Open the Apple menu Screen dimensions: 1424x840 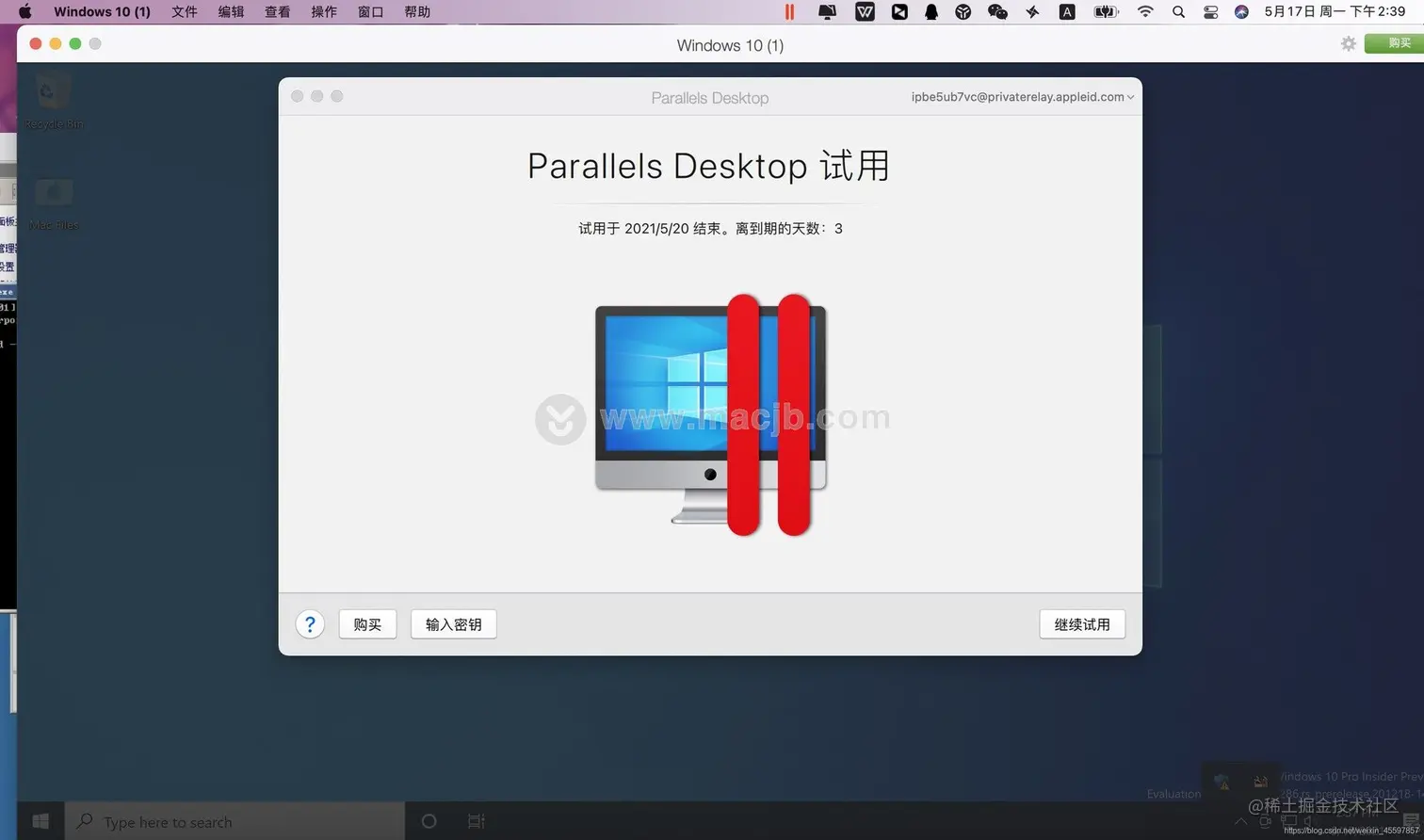[25, 11]
